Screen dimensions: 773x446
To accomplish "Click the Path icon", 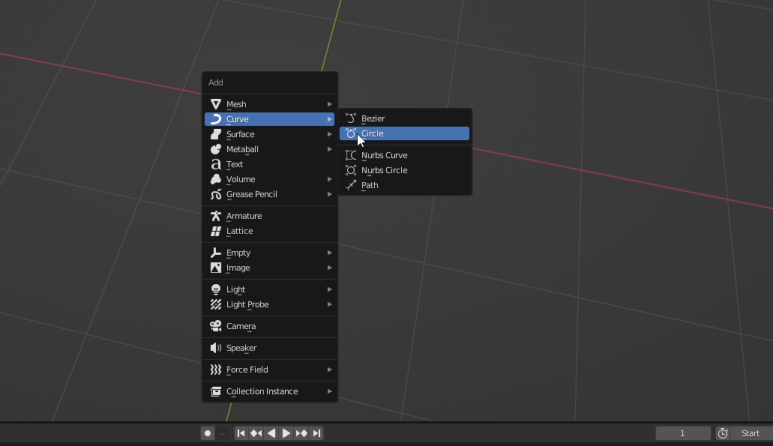I will pos(351,185).
